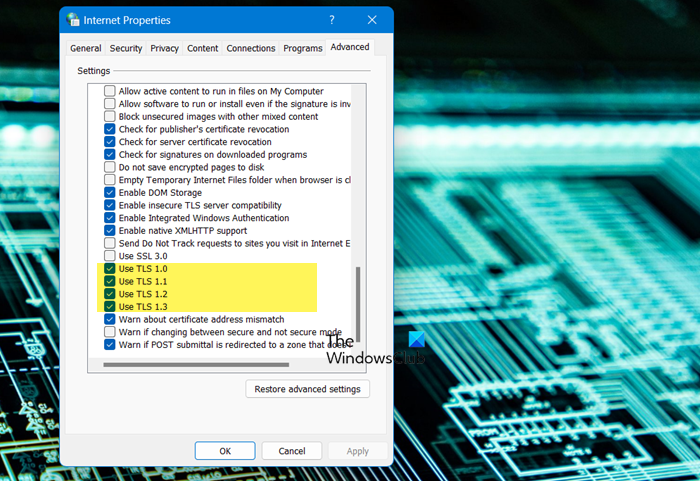Uncheck Use TLS 1.1 checkbox
The height and width of the screenshot is (481, 700).
point(109,281)
